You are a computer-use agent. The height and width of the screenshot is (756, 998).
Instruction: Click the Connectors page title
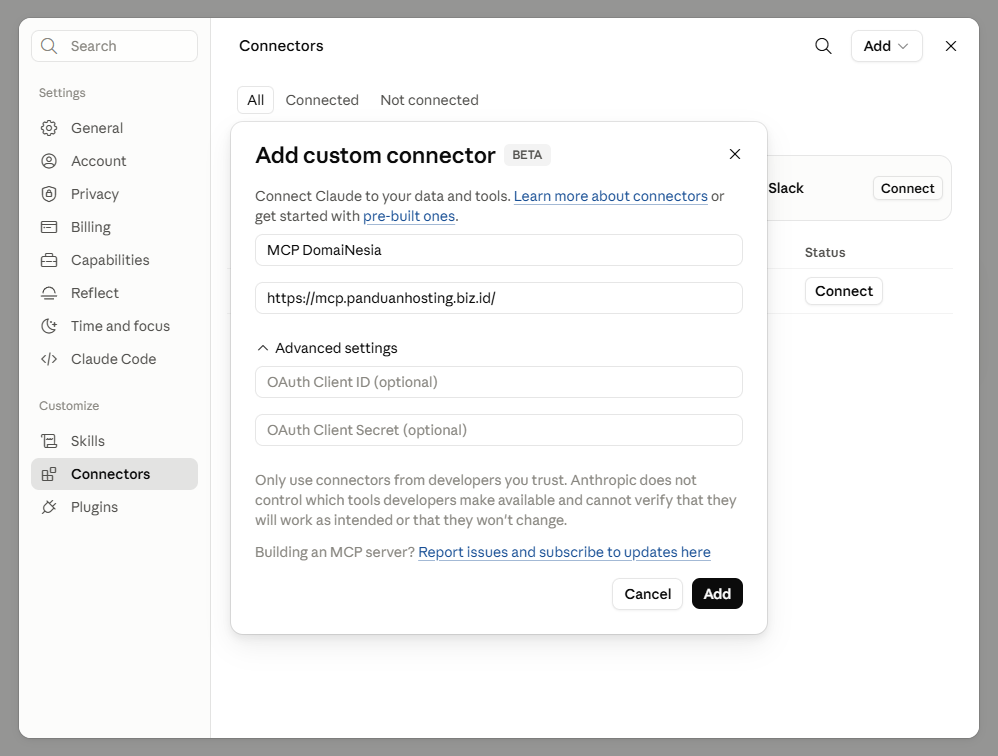tap(281, 46)
